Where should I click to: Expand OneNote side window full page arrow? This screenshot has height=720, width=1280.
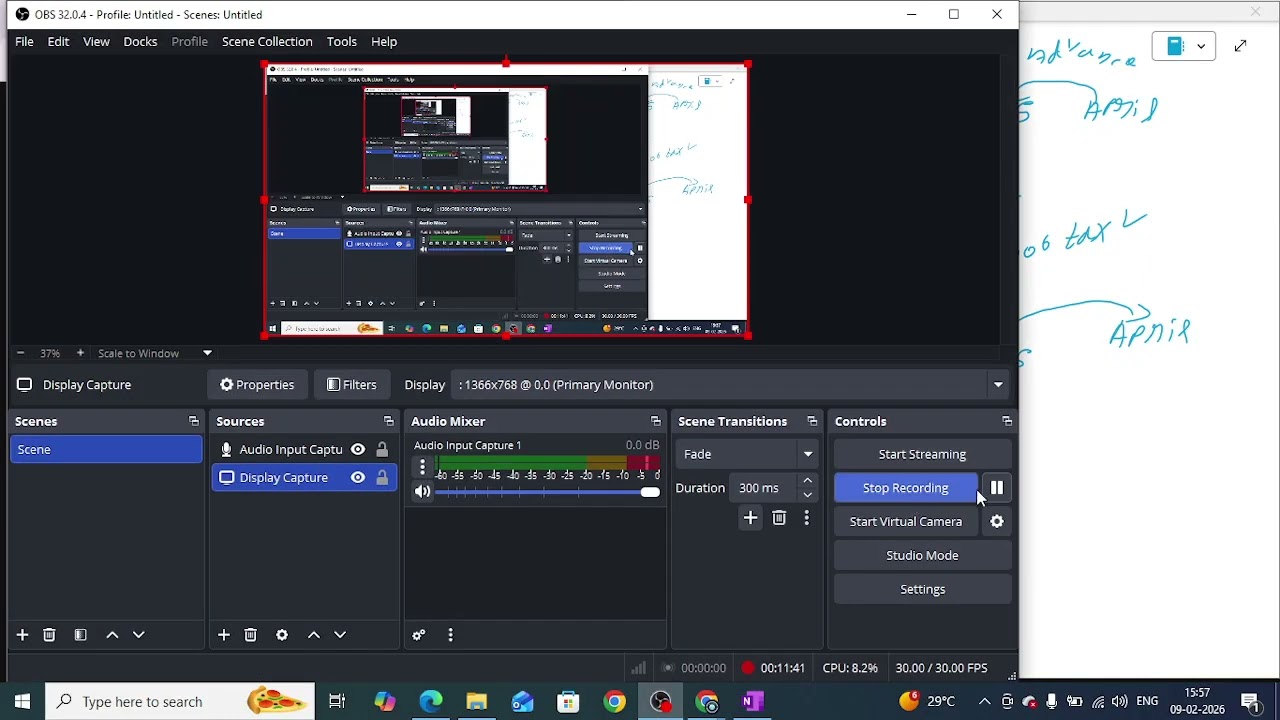[1240, 46]
